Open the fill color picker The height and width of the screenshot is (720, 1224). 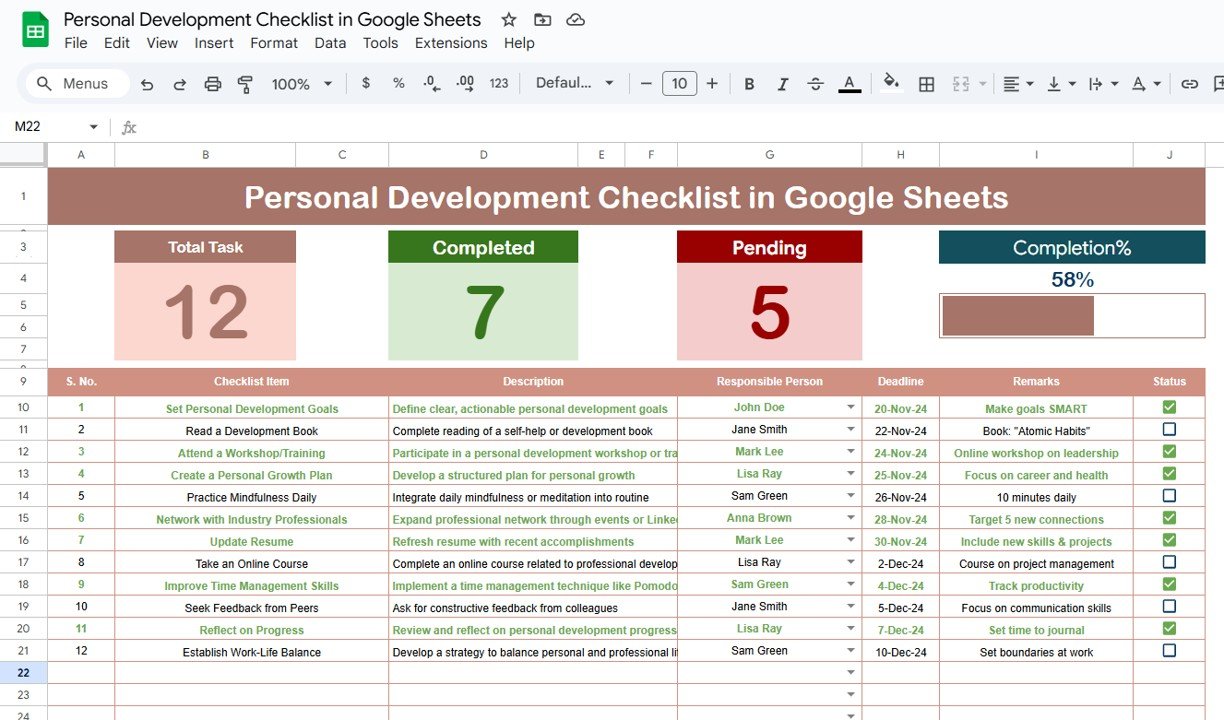point(891,84)
